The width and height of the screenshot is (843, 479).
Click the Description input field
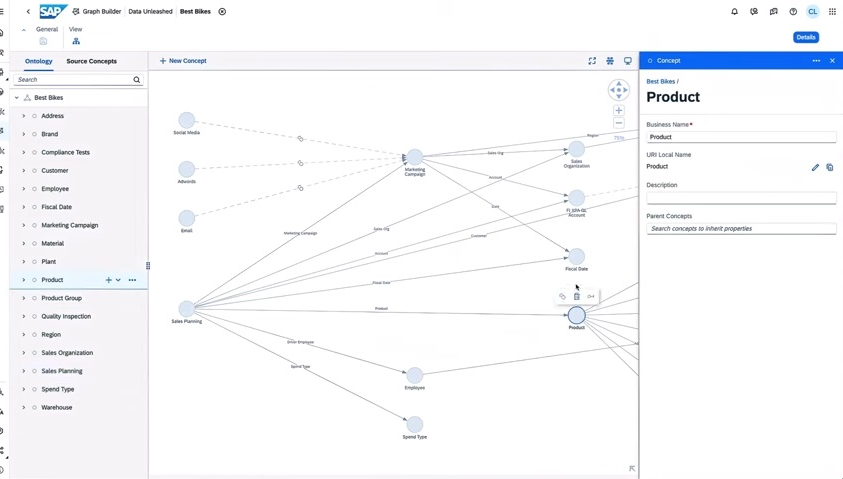point(741,198)
